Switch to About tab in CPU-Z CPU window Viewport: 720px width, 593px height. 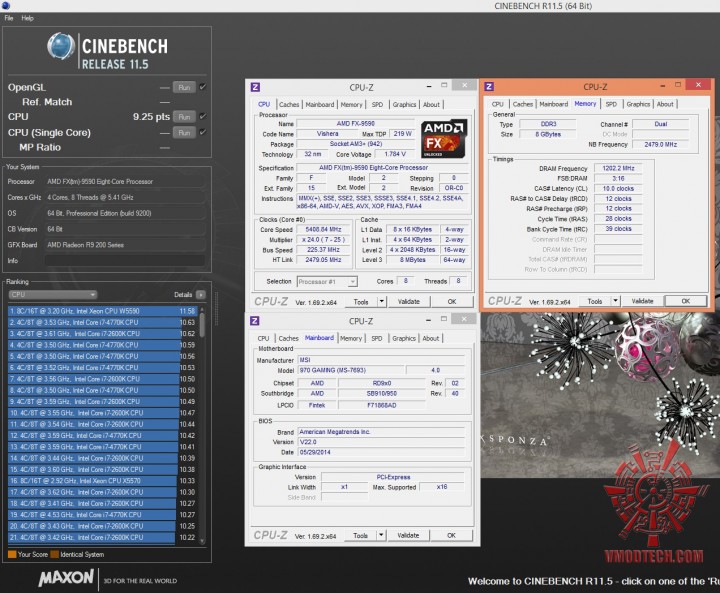(431, 104)
